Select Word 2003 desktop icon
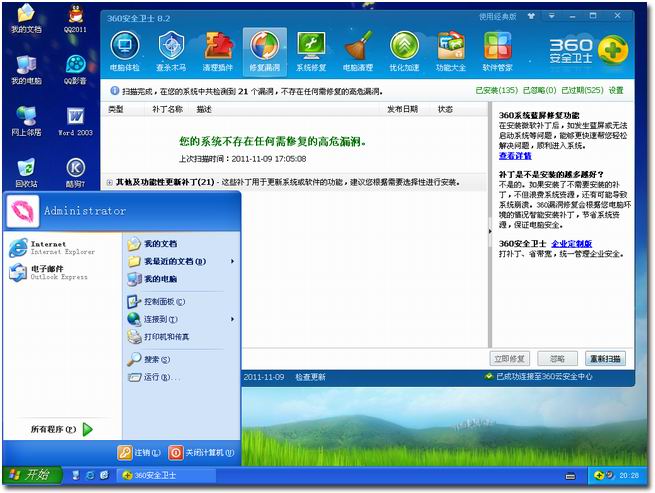This screenshot has width=655, height=493. [x=76, y=122]
